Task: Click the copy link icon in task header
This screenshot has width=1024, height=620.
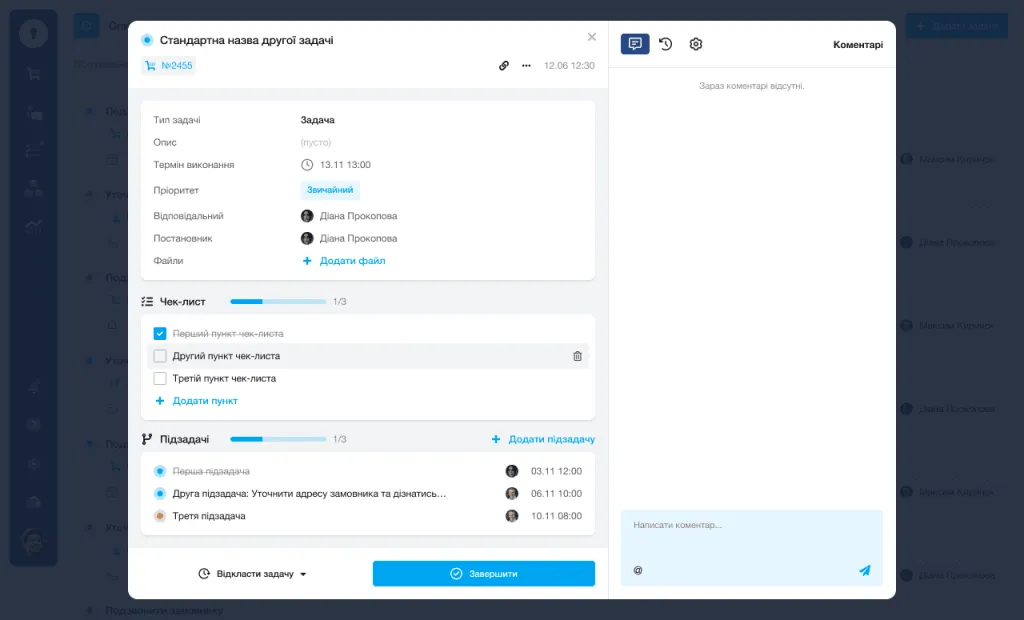Action: click(x=504, y=66)
